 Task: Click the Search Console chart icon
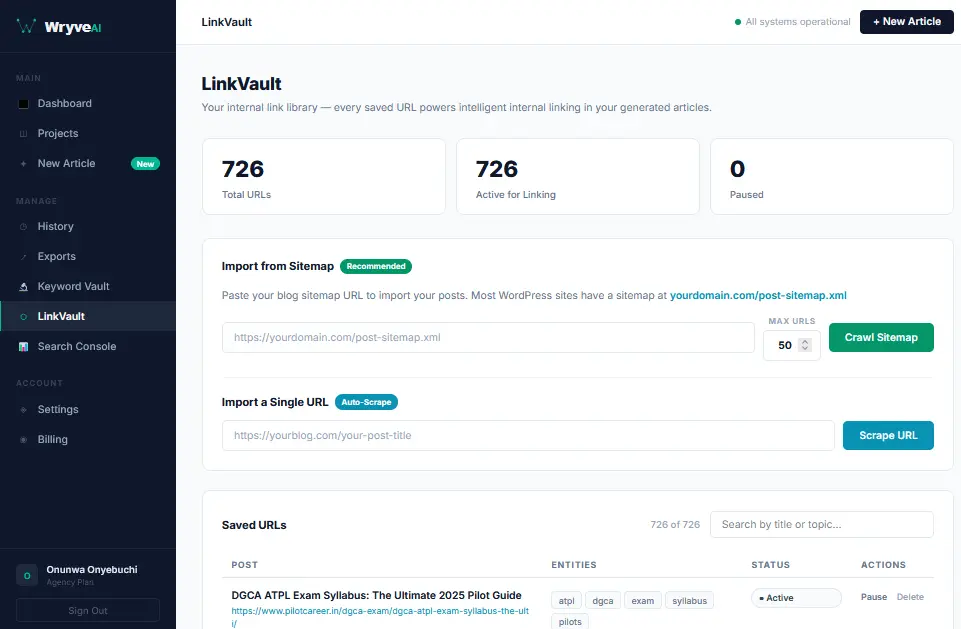(23, 346)
